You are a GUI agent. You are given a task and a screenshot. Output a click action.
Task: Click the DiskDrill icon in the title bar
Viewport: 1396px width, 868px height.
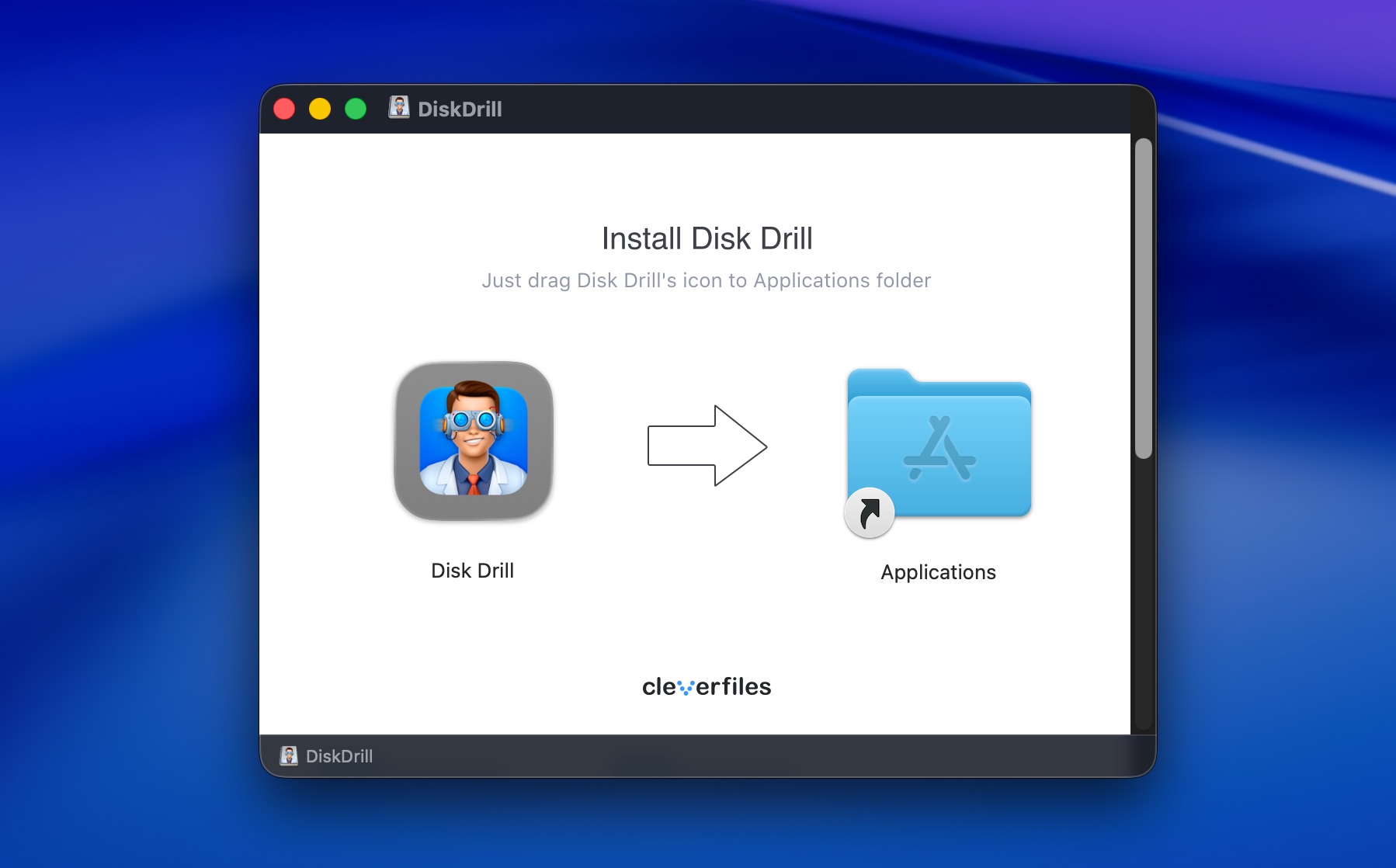point(398,109)
